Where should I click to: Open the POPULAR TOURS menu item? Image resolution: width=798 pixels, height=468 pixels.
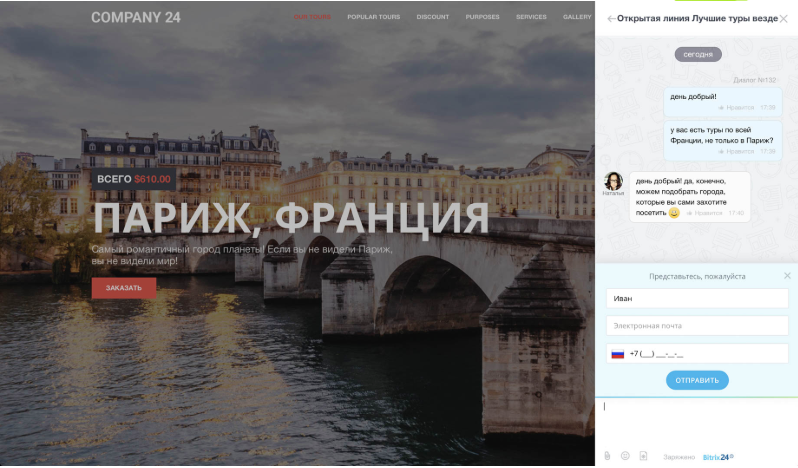pos(374,17)
